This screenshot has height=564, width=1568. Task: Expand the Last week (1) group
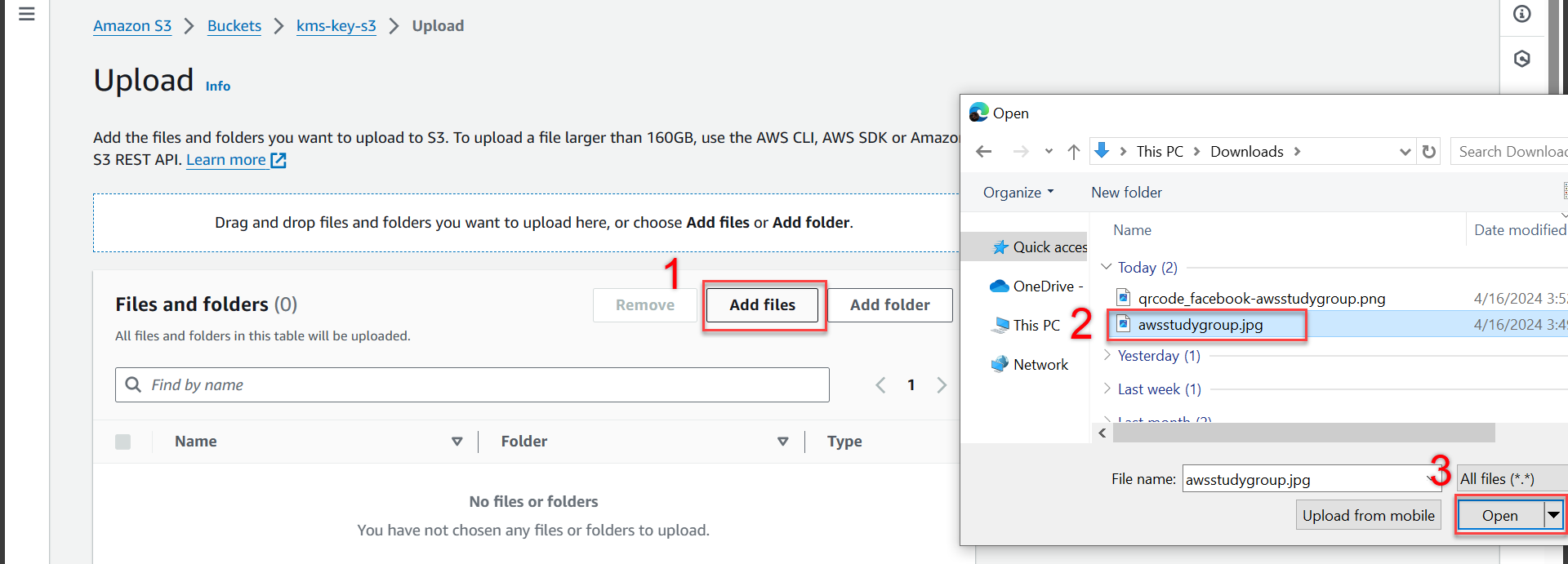point(1107,389)
